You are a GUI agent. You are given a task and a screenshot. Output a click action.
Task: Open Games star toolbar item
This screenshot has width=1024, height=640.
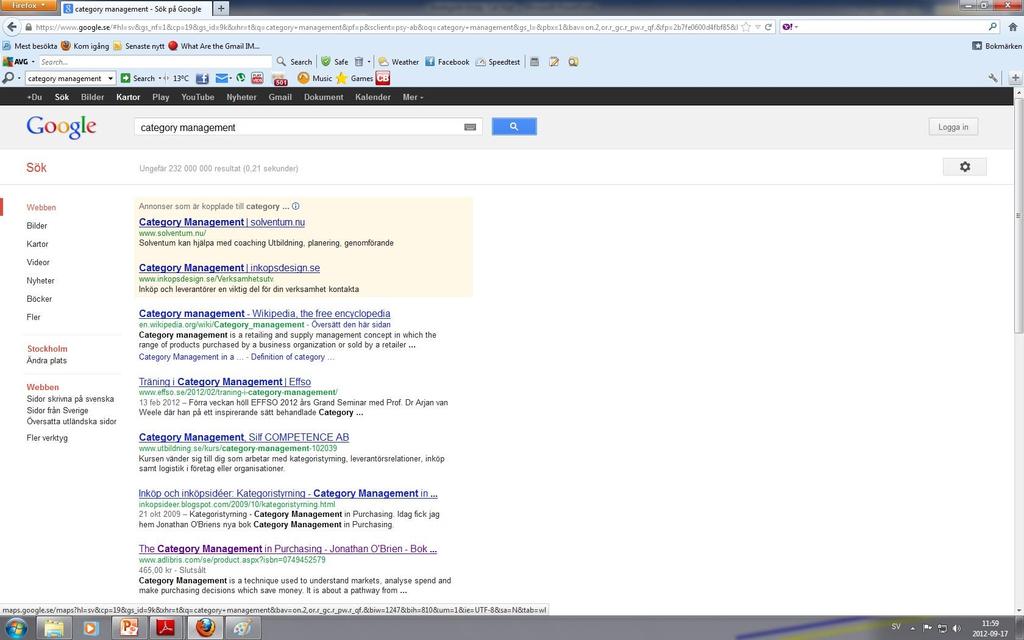pyautogui.click(x=355, y=78)
